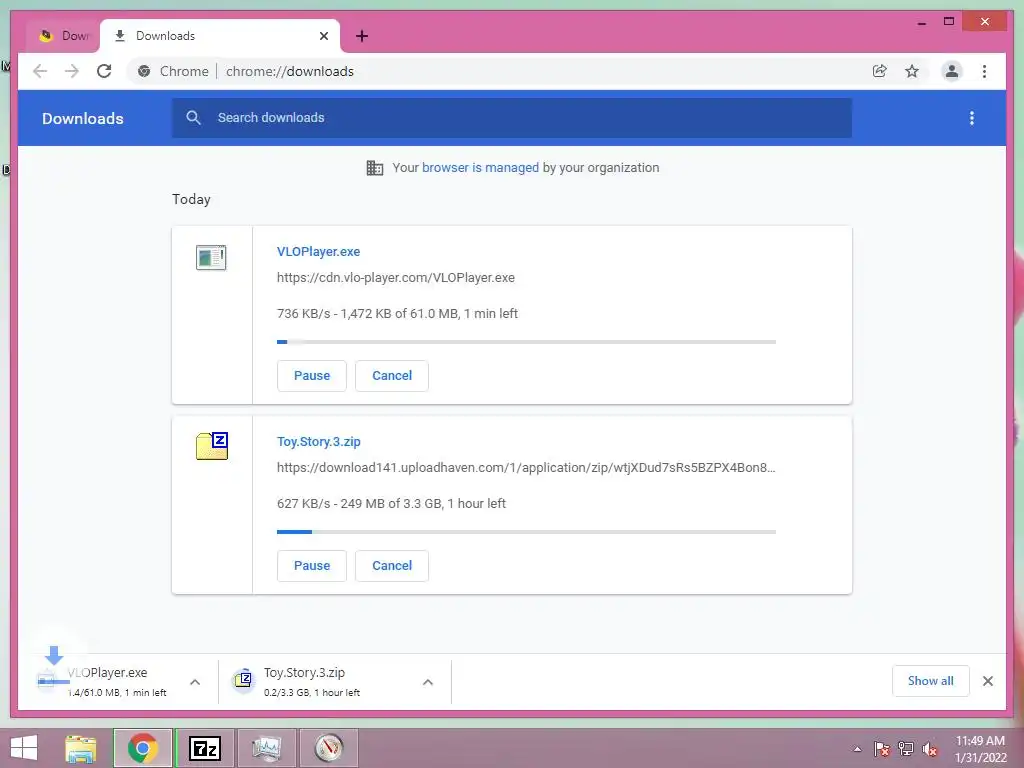Follow the 'browser is managed' link

(480, 168)
